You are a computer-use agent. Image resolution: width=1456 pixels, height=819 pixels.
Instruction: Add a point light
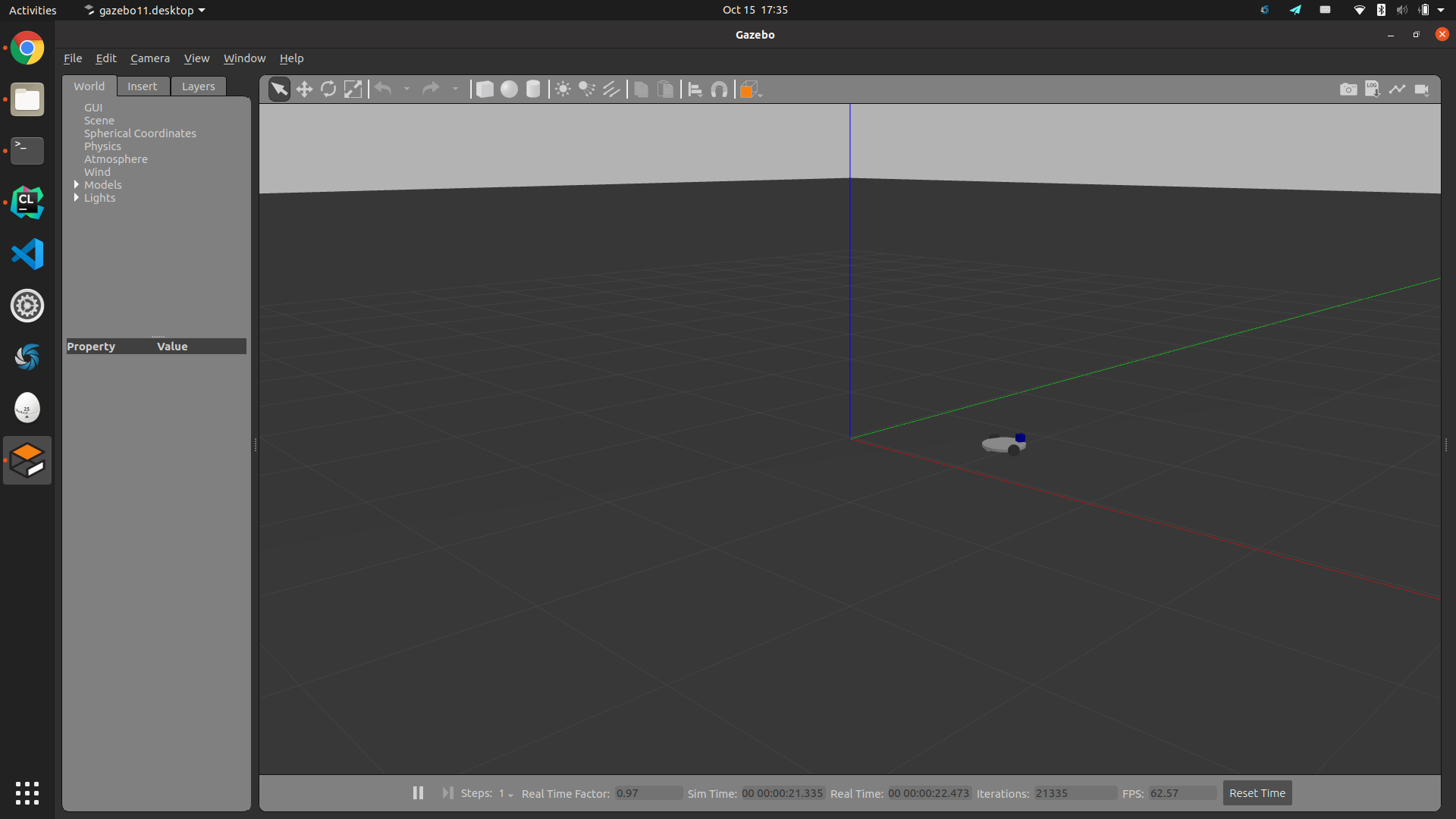click(x=563, y=89)
